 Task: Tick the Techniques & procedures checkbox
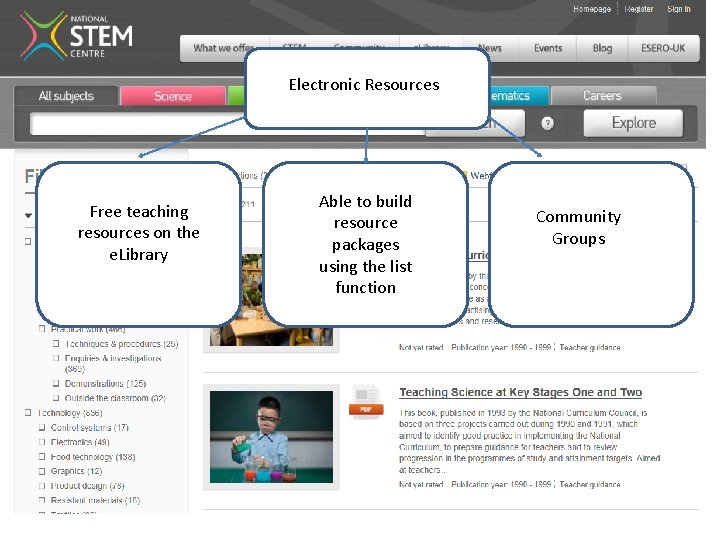(56, 343)
